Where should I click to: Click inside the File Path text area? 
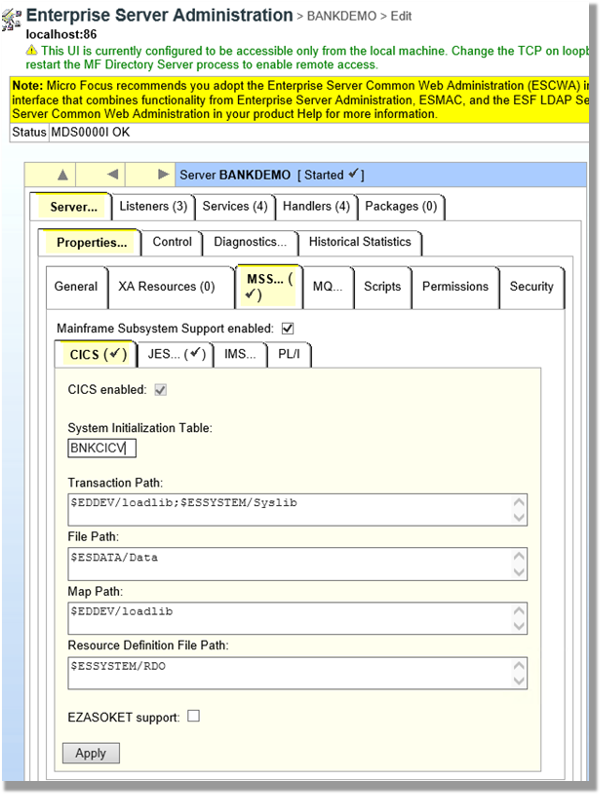[297, 564]
